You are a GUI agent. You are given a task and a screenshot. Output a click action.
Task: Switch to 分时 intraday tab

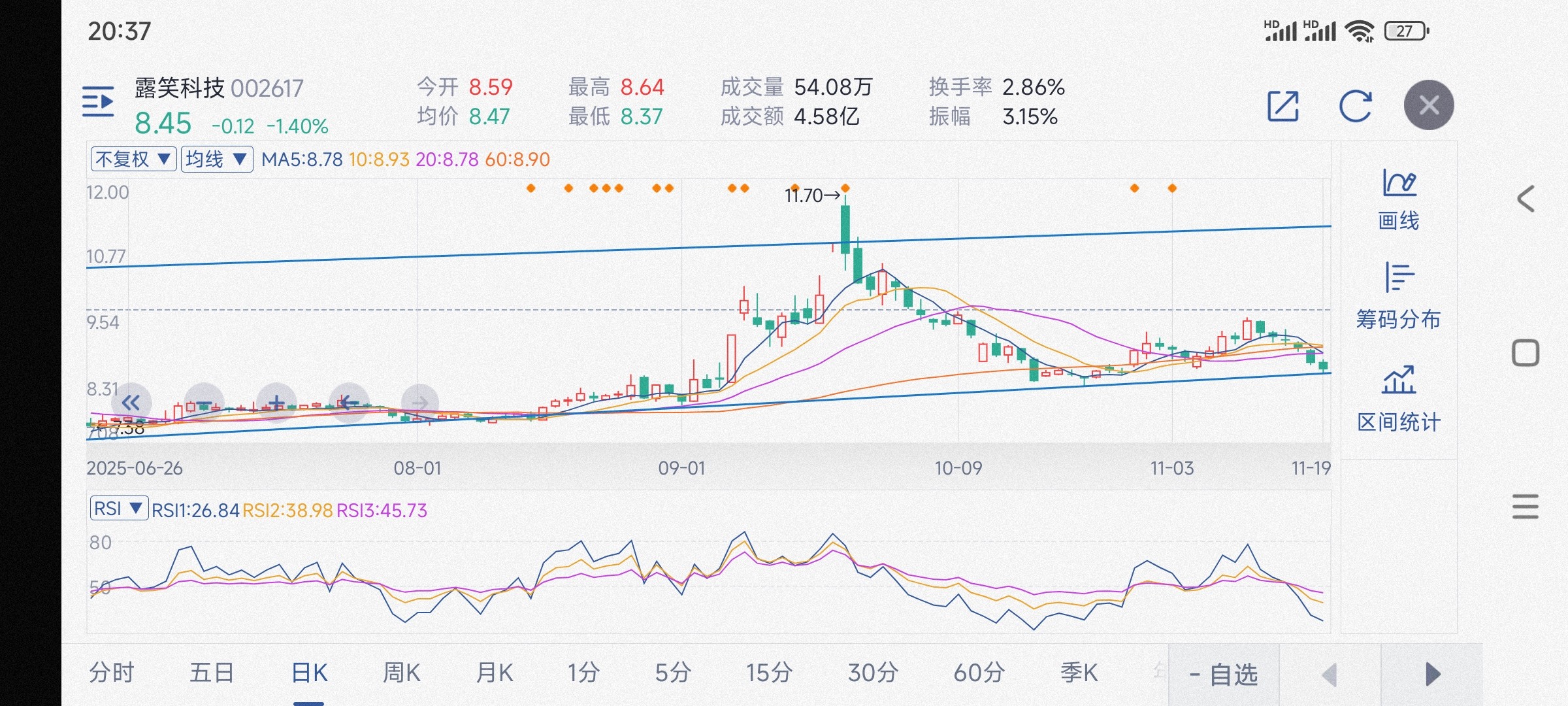tap(112, 673)
